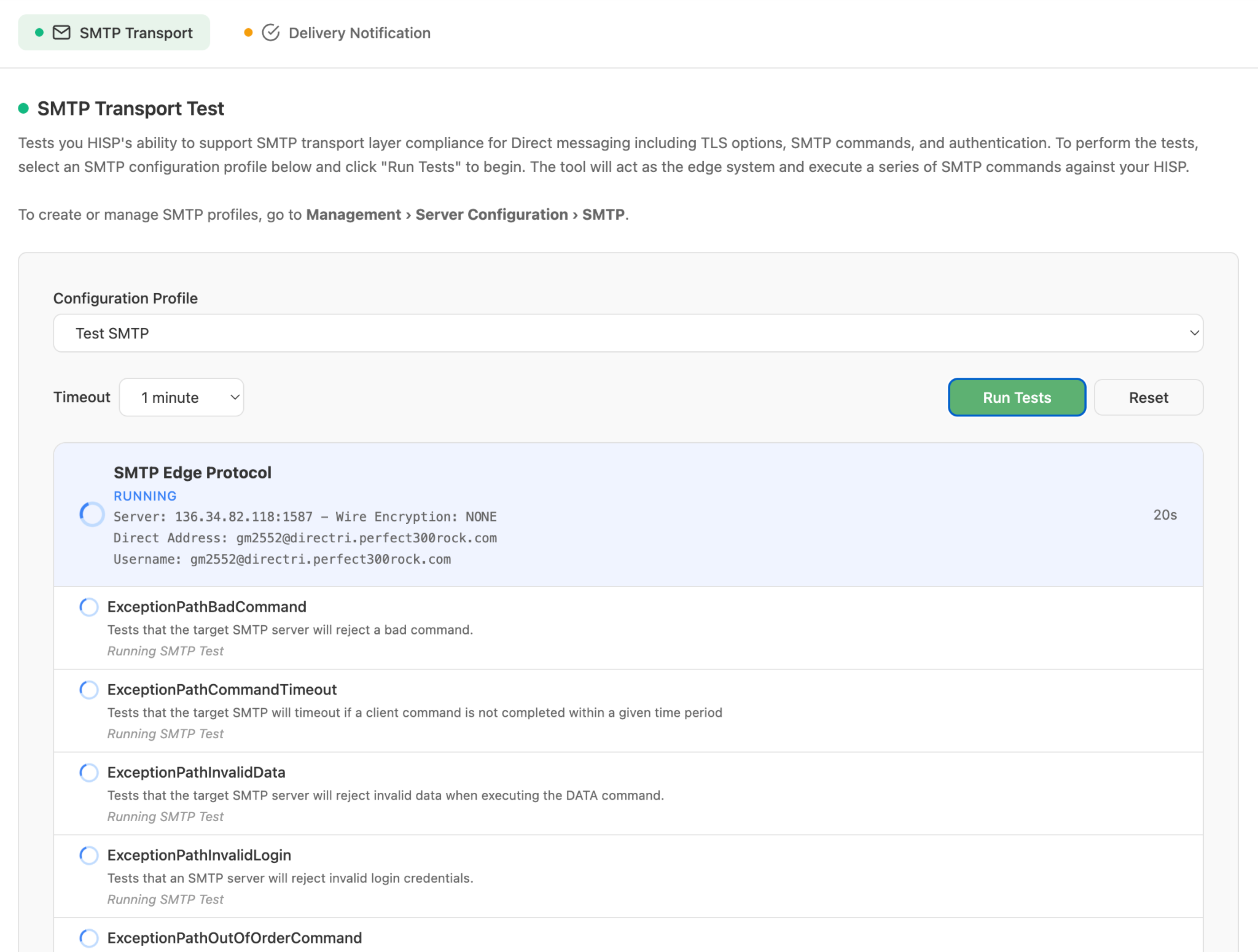Click the RUNNING status label
1258x952 pixels.
pyautogui.click(x=145, y=496)
